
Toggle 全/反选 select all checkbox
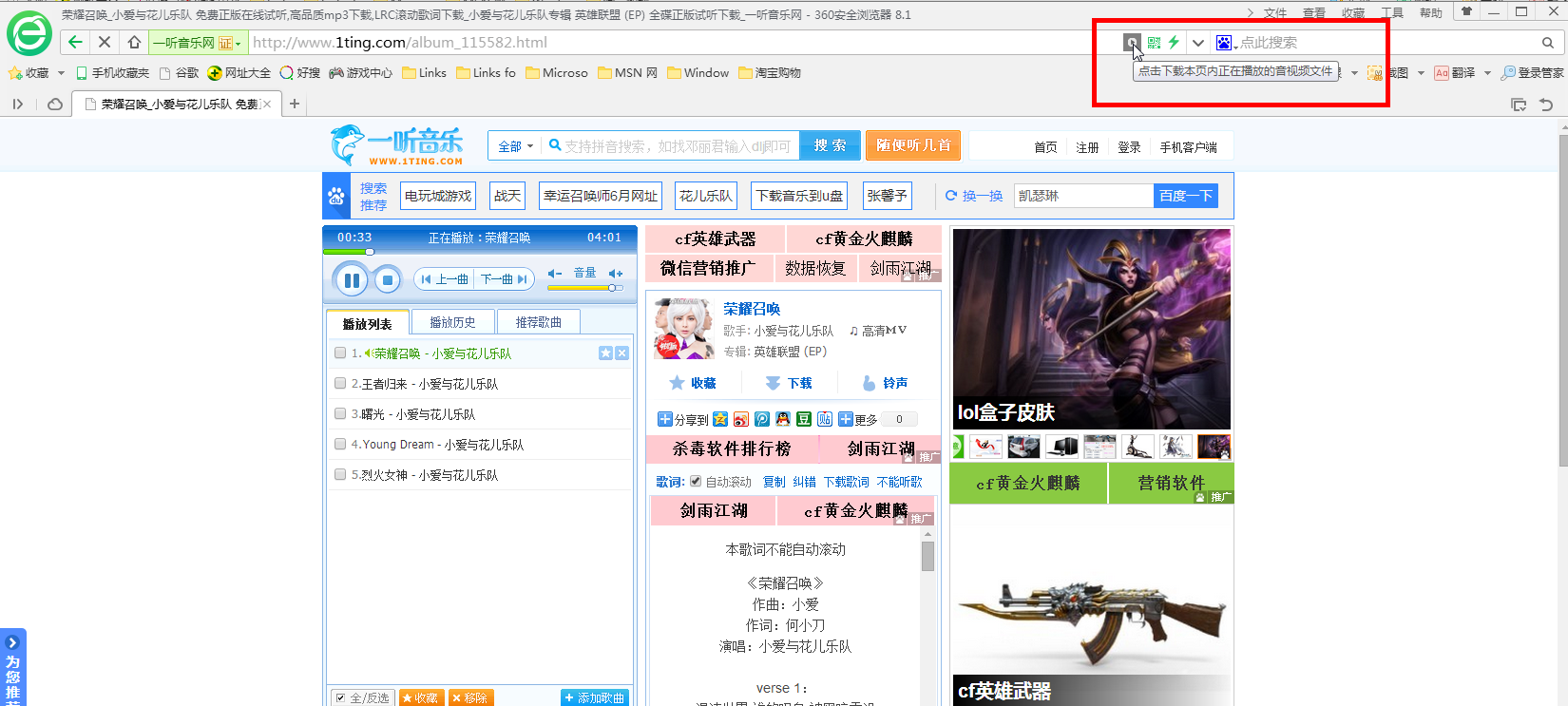click(340, 697)
